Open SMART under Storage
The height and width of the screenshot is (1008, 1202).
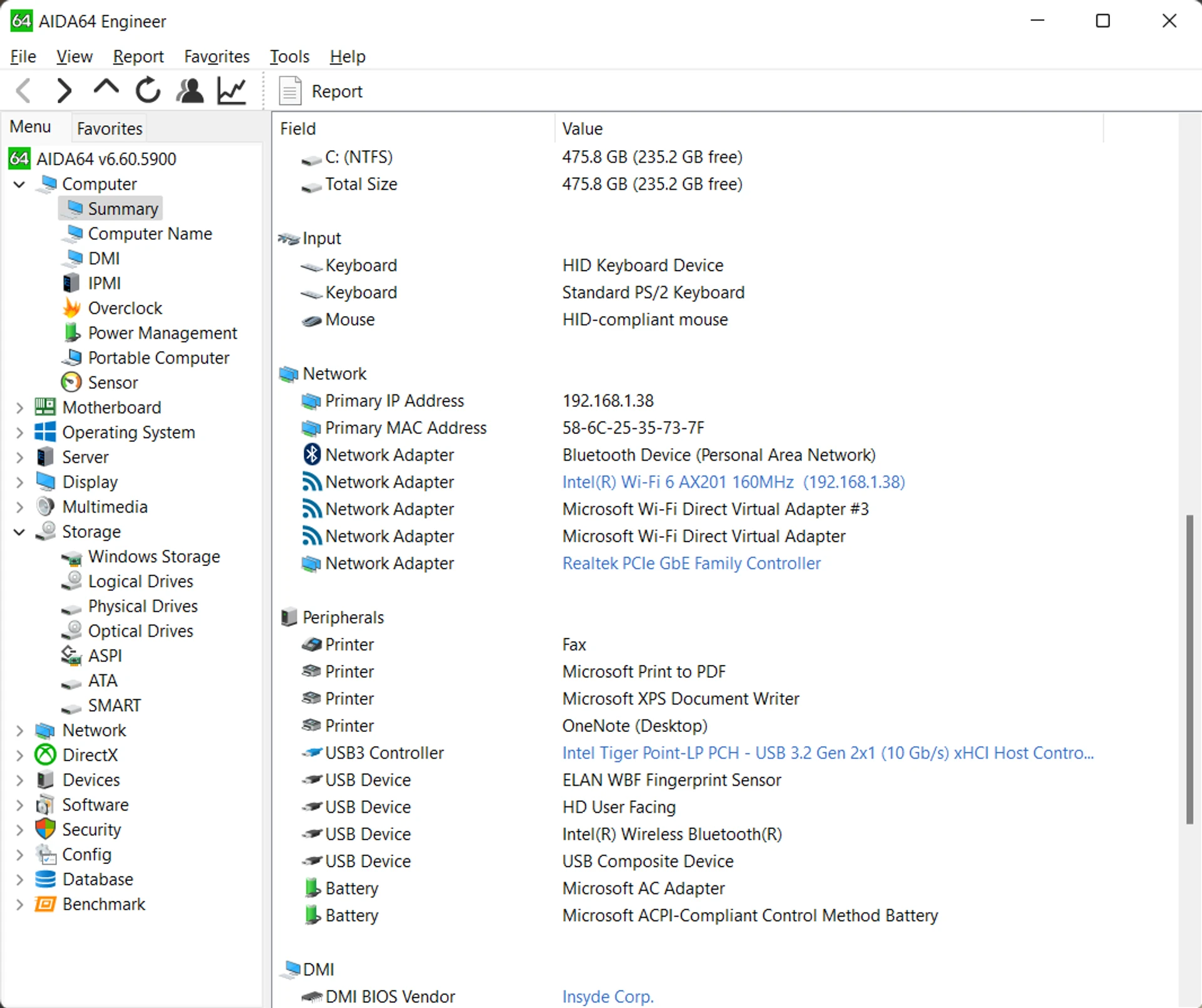click(x=115, y=706)
